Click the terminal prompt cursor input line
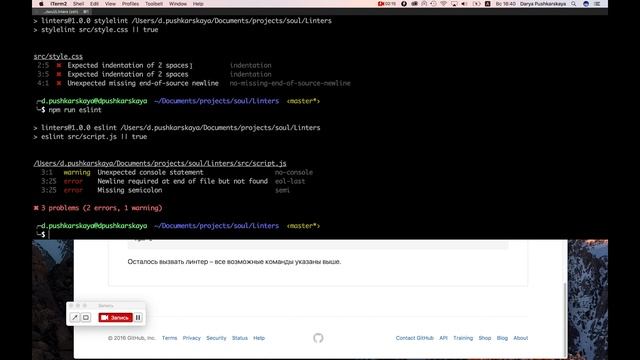 click(49, 235)
